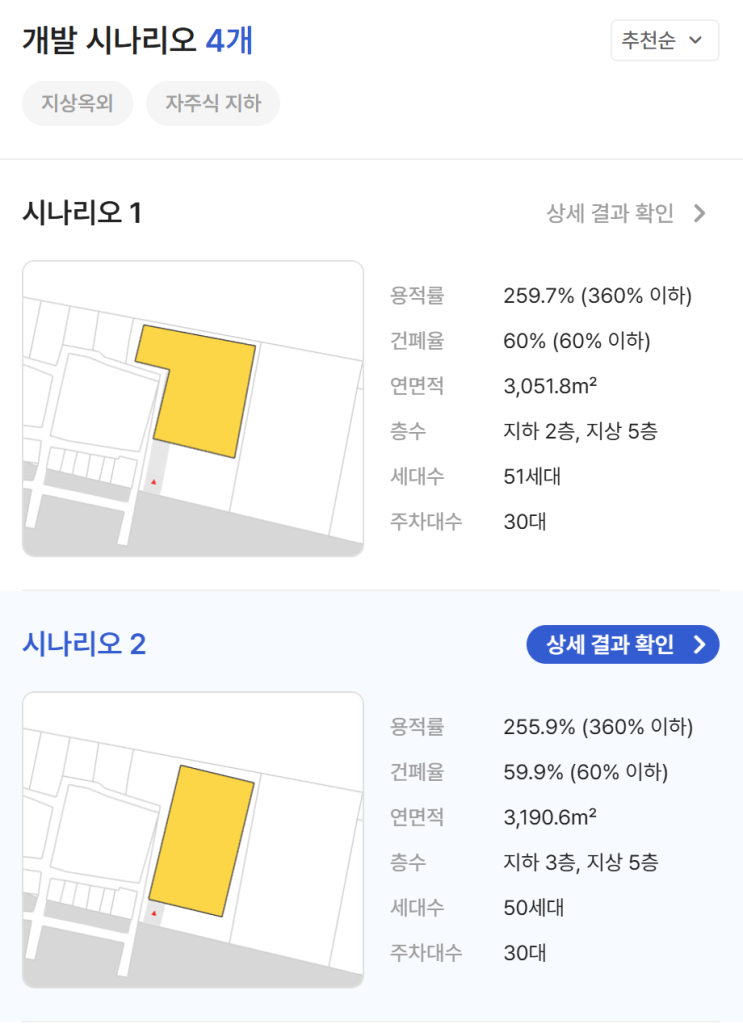Open 상세 결과 확인 for 시나리오 1
743x1024 pixels.
[626, 214]
